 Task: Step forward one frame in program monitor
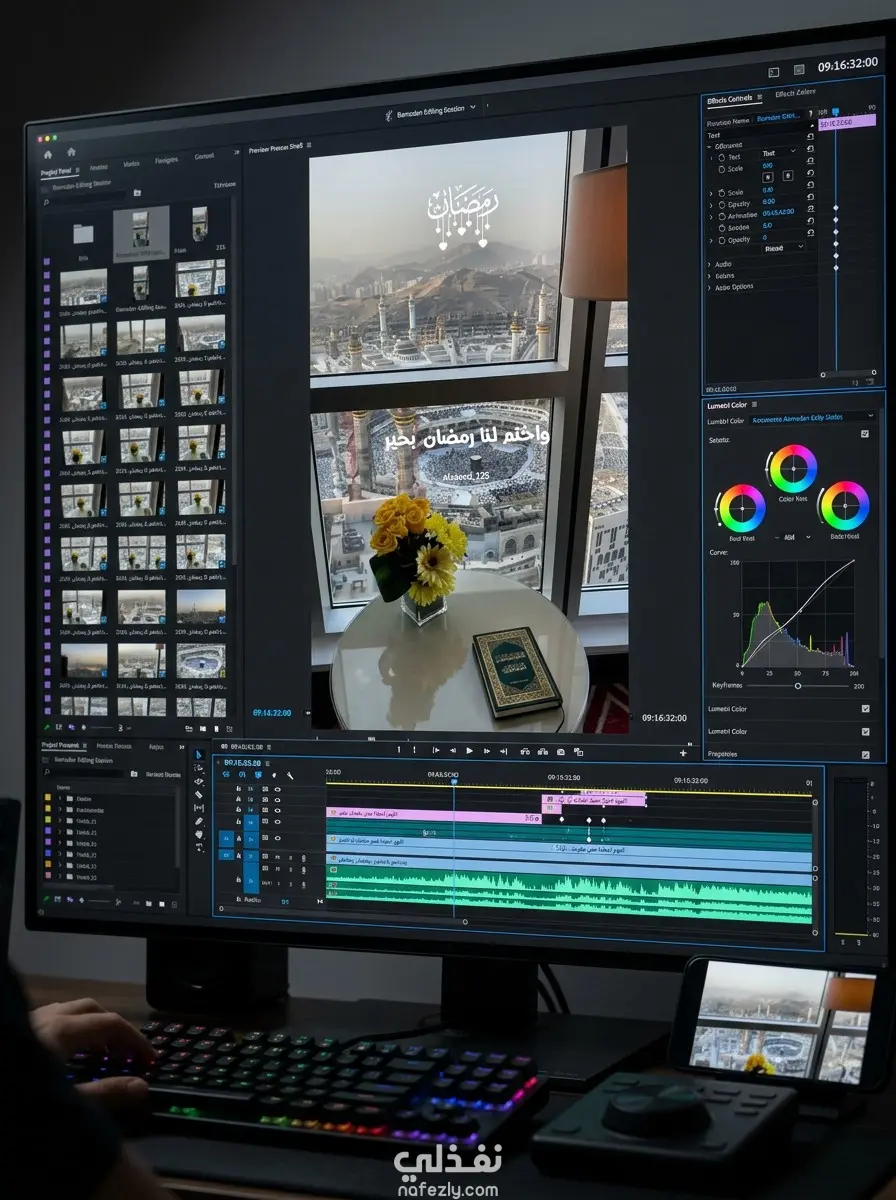(487, 751)
